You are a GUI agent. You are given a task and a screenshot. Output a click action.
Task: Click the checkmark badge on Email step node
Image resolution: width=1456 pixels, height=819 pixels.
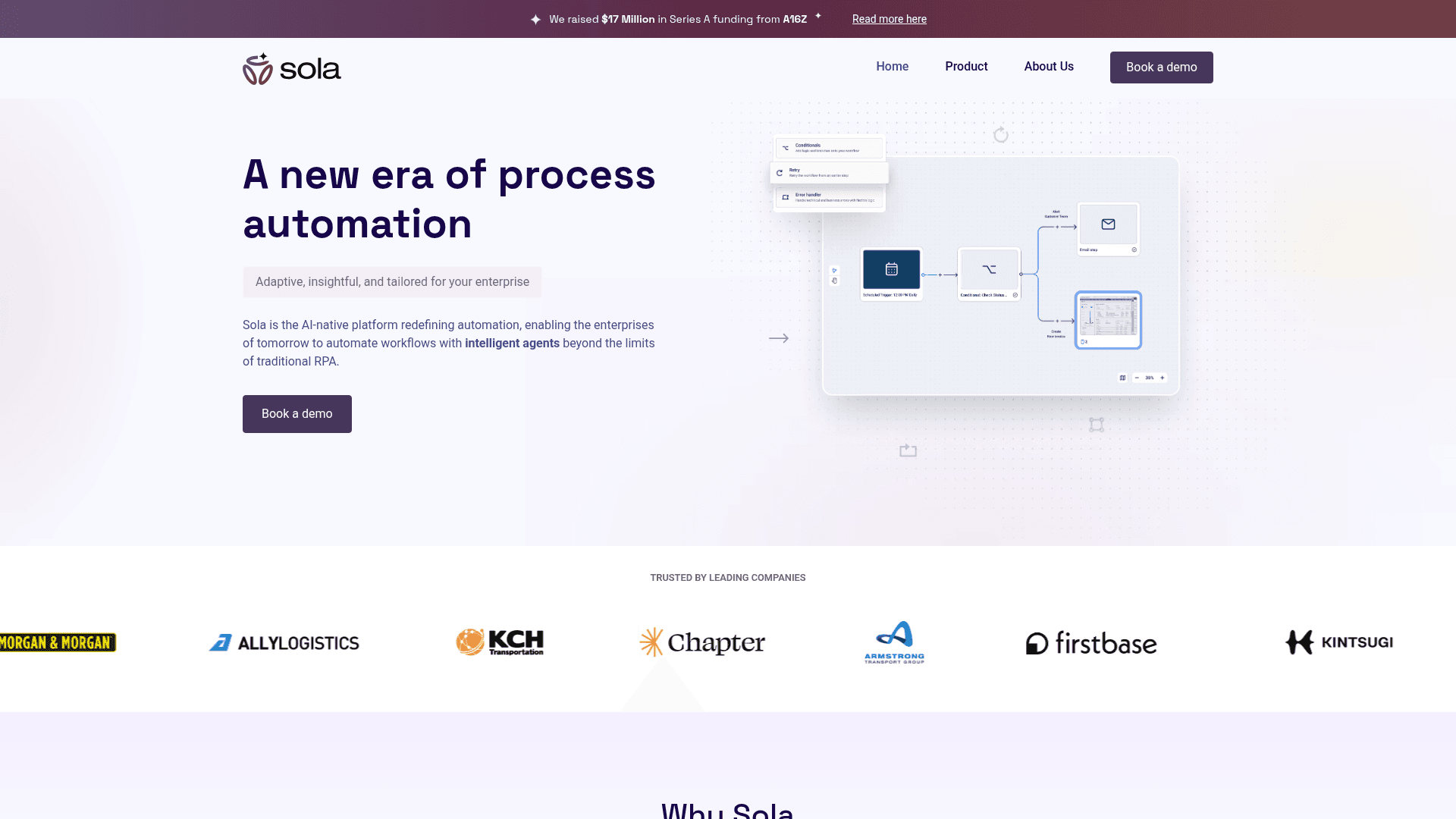(1134, 249)
